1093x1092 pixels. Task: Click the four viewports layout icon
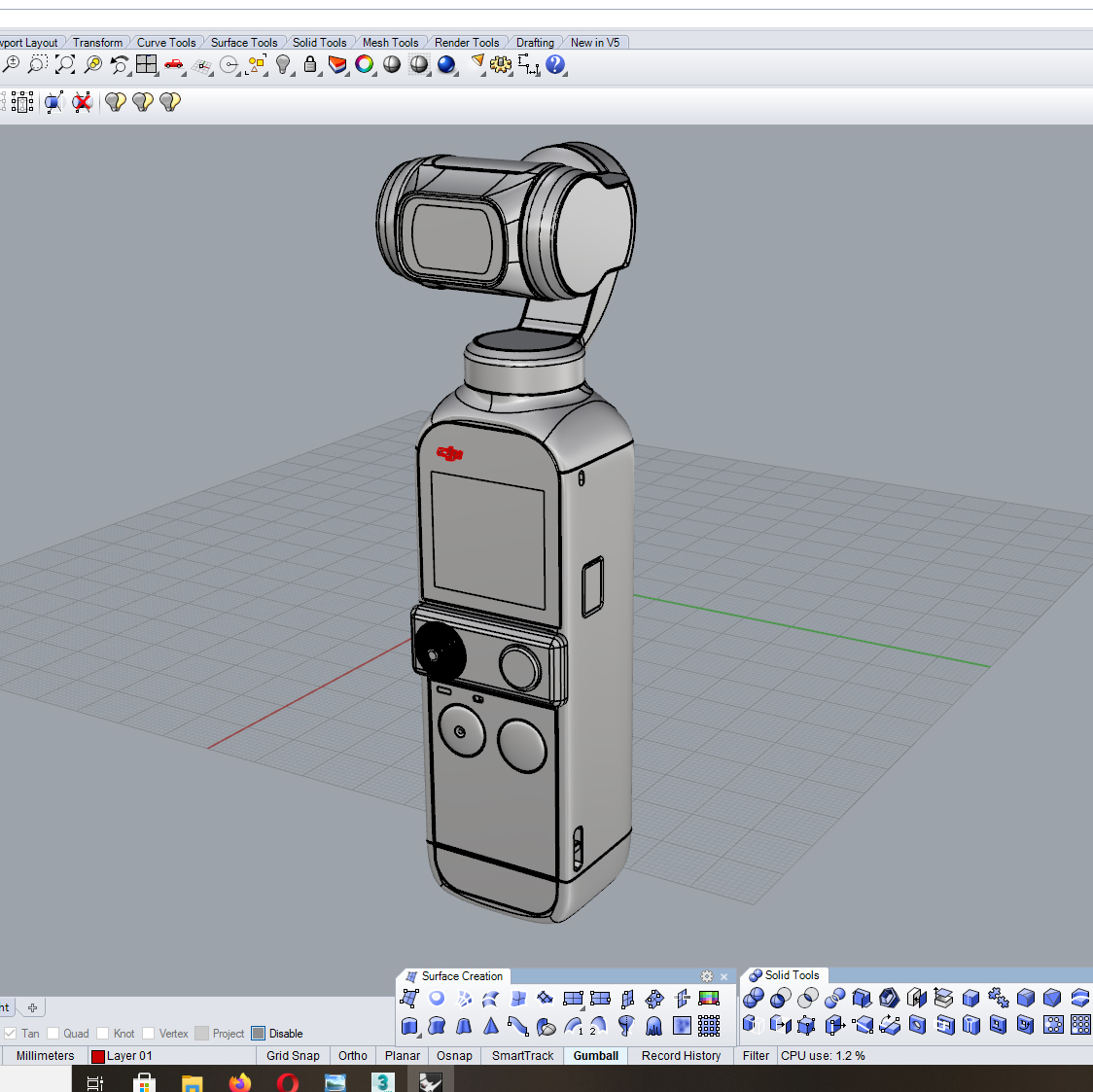click(x=147, y=64)
